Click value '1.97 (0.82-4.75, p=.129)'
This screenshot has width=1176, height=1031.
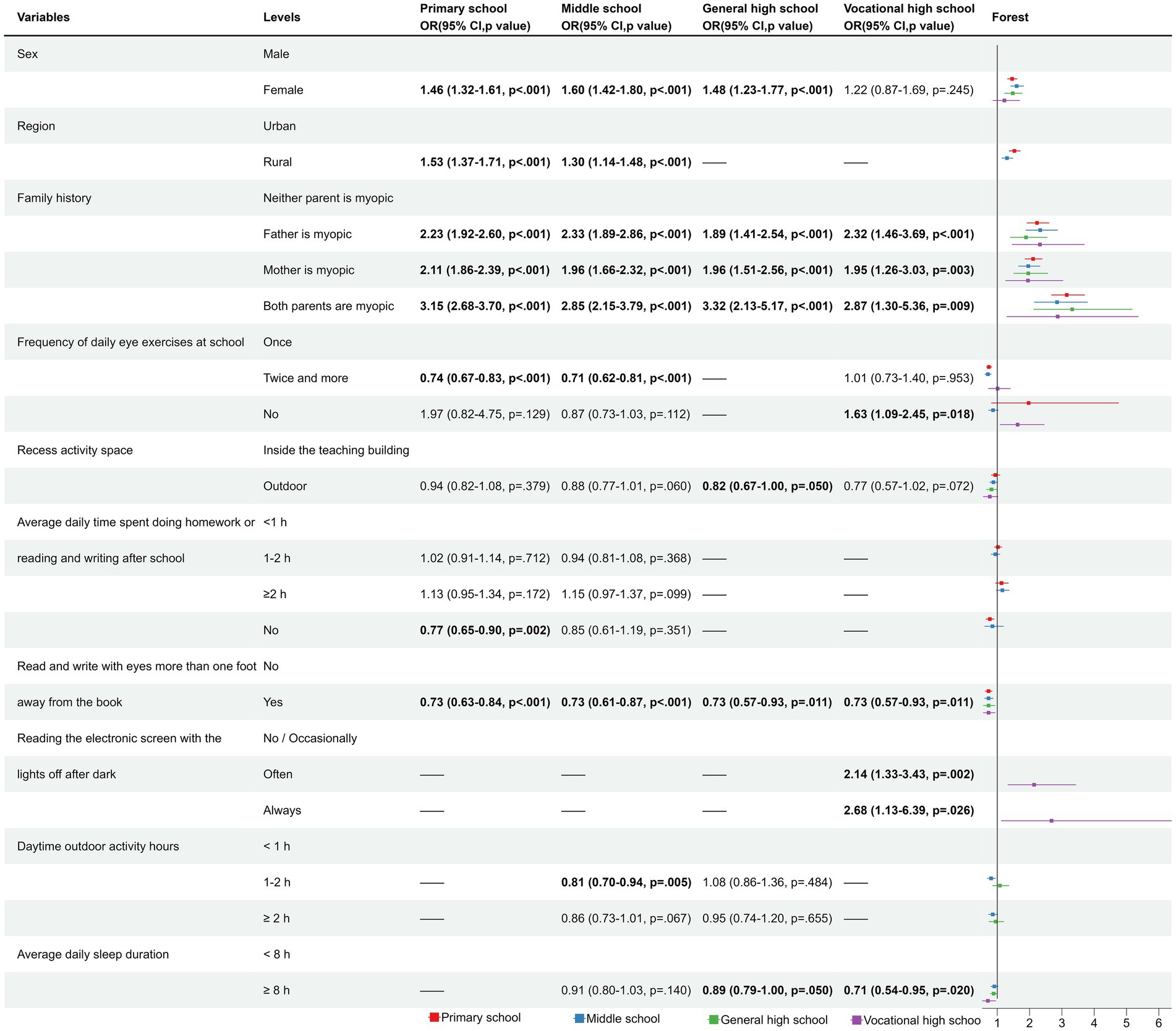[x=485, y=414]
